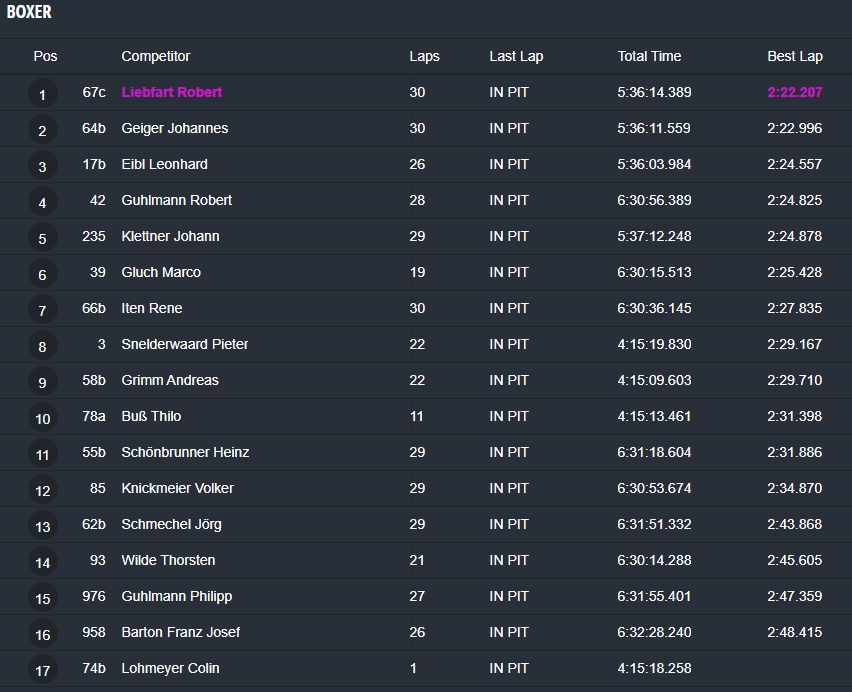Viewport: 852px width, 692px height.
Task: Select competitor Geiger Johannes
Action: tap(174, 128)
